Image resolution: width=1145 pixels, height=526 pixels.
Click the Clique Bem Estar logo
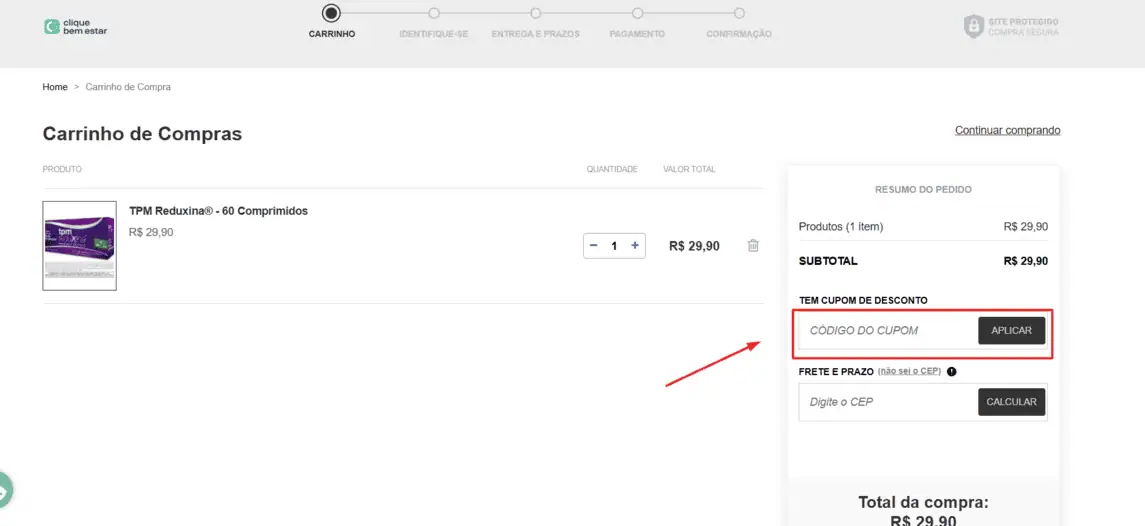[x=75, y=26]
